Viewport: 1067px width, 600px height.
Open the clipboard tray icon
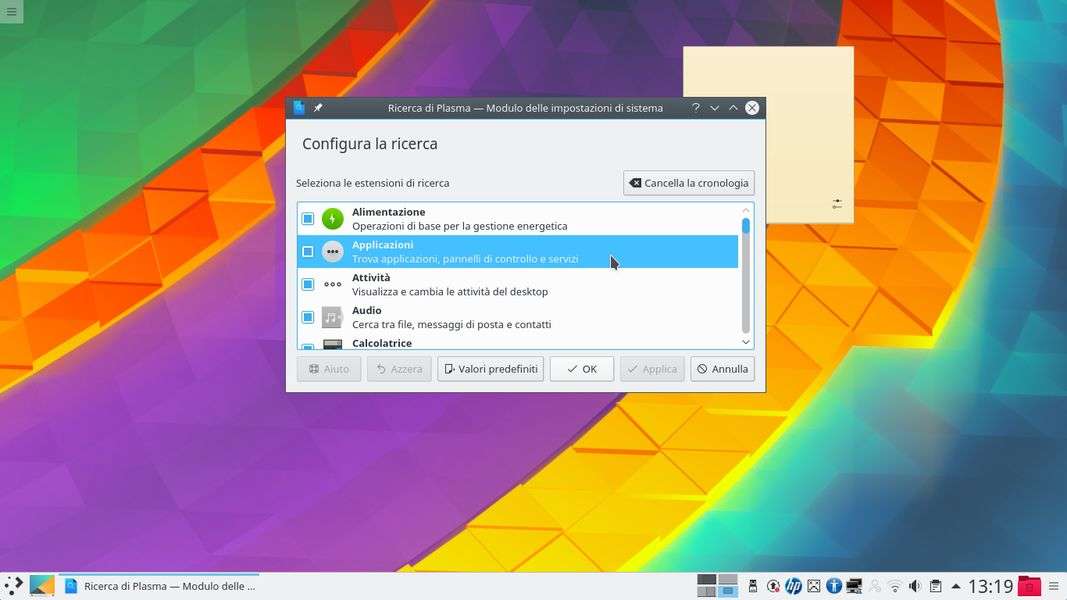[935, 586]
